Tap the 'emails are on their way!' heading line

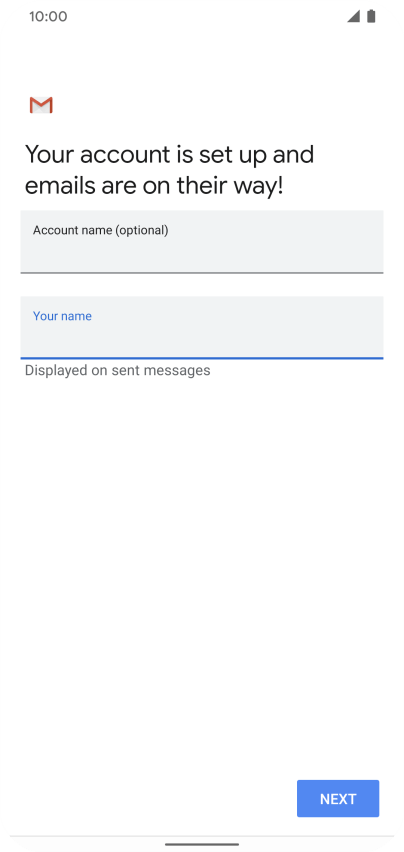click(x=154, y=186)
